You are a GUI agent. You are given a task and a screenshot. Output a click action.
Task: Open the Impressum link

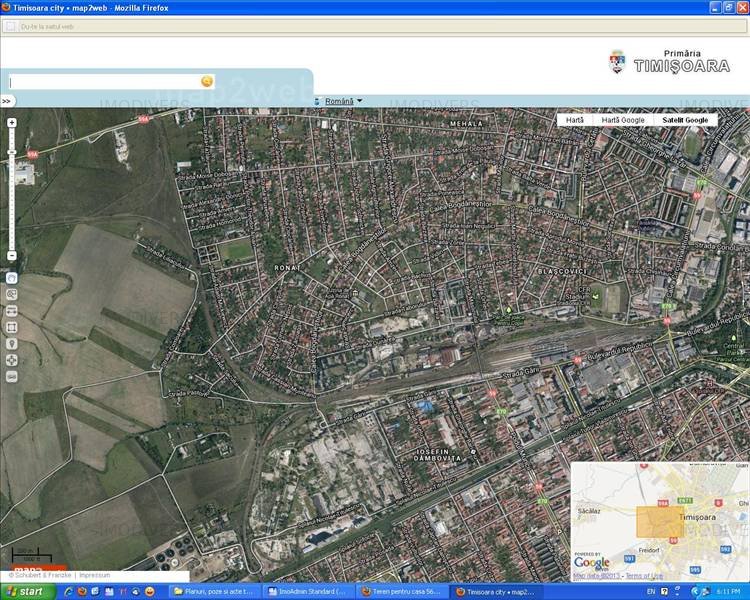point(94,575)
